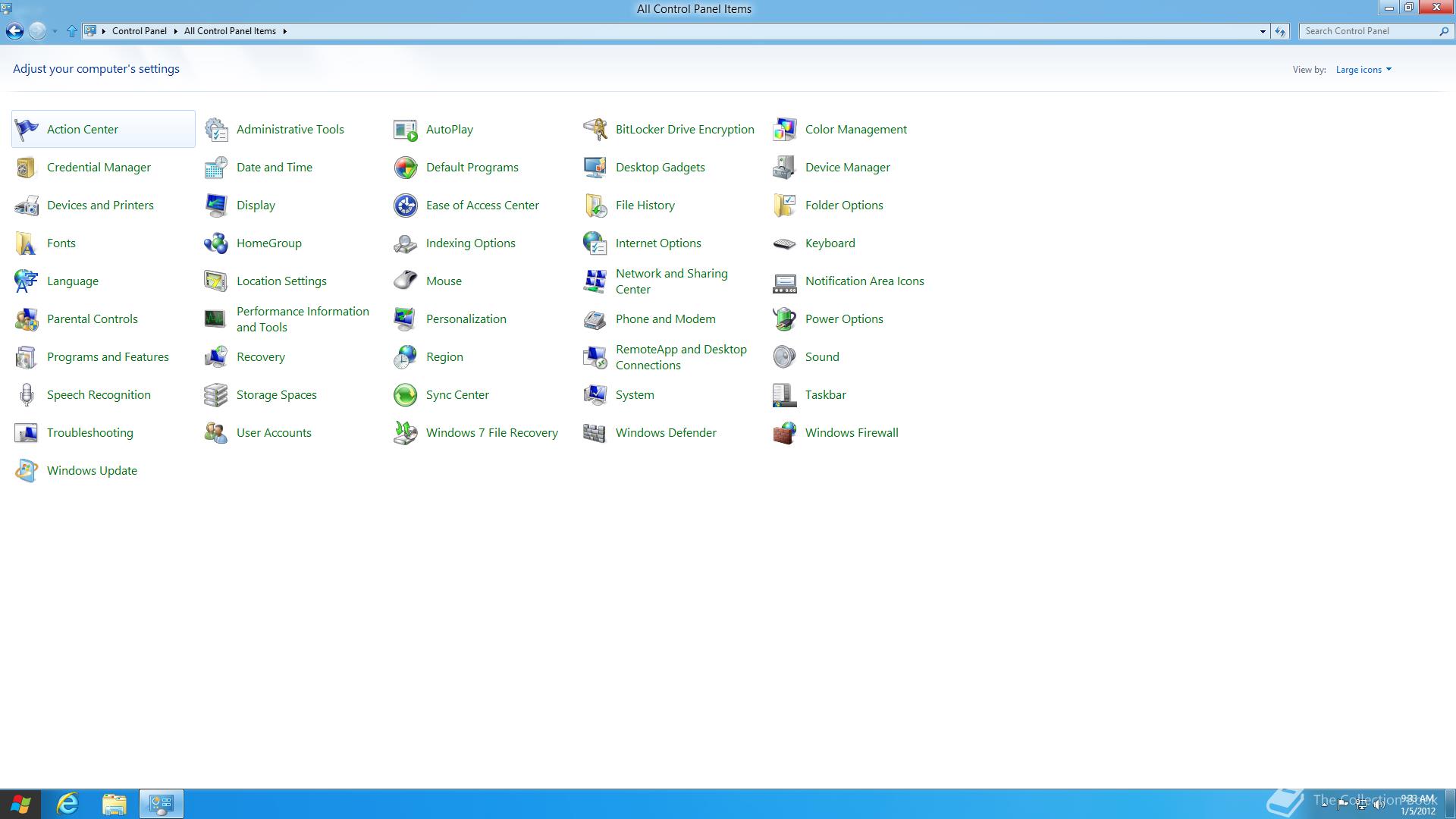
Task: Open the Indexing Options icon
Action: coord(406,243)
